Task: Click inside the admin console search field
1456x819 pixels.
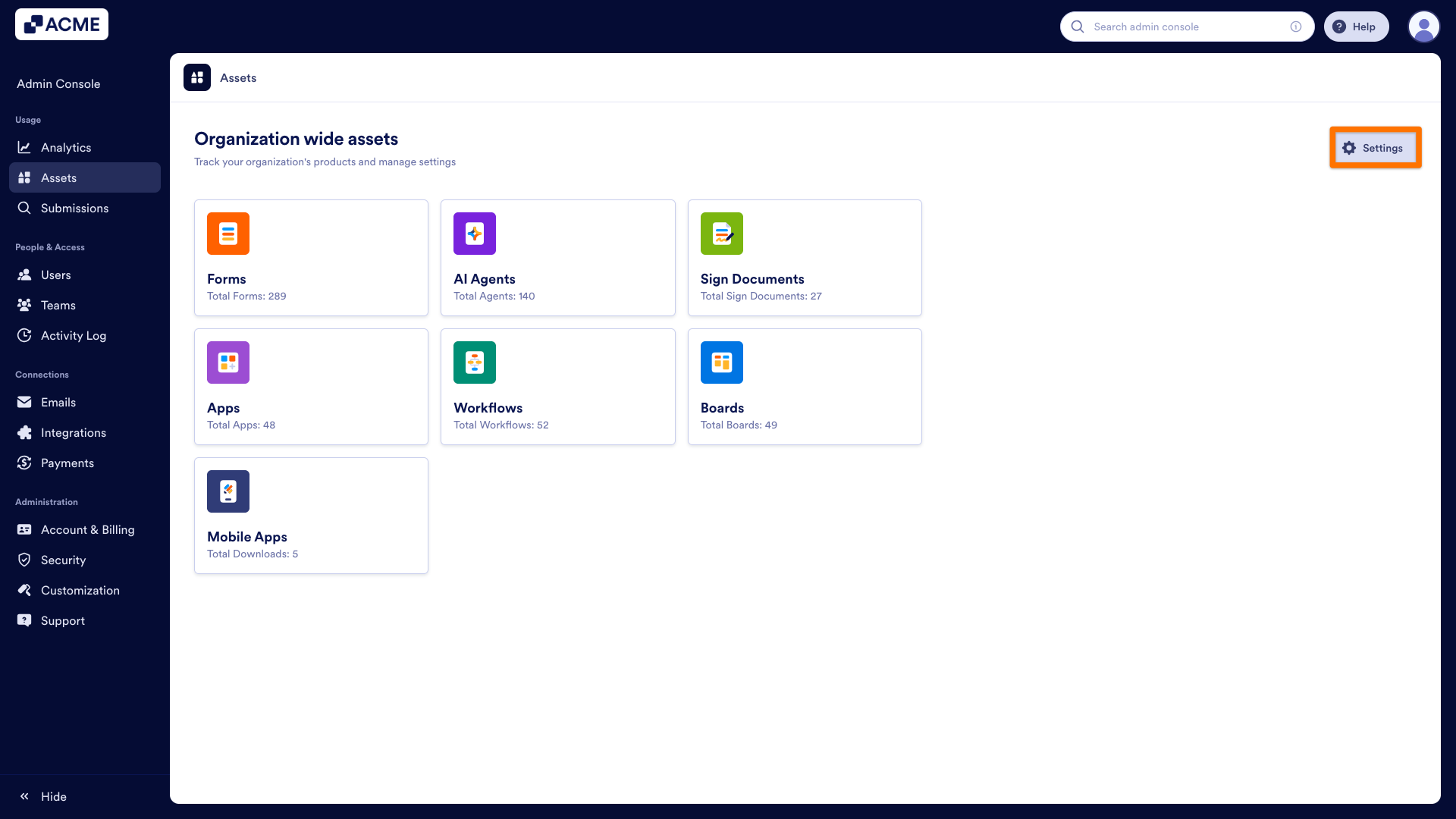Action: point(1183,27)
